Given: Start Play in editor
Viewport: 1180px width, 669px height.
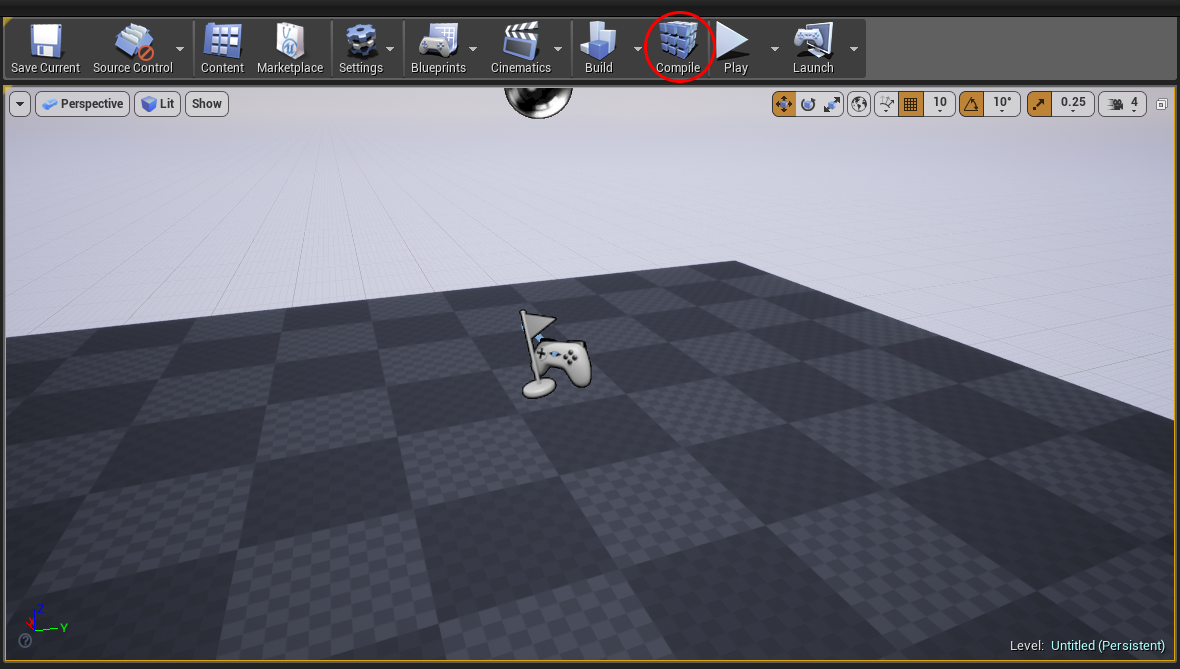Looking at the screenshot, I should coord(734,48).
